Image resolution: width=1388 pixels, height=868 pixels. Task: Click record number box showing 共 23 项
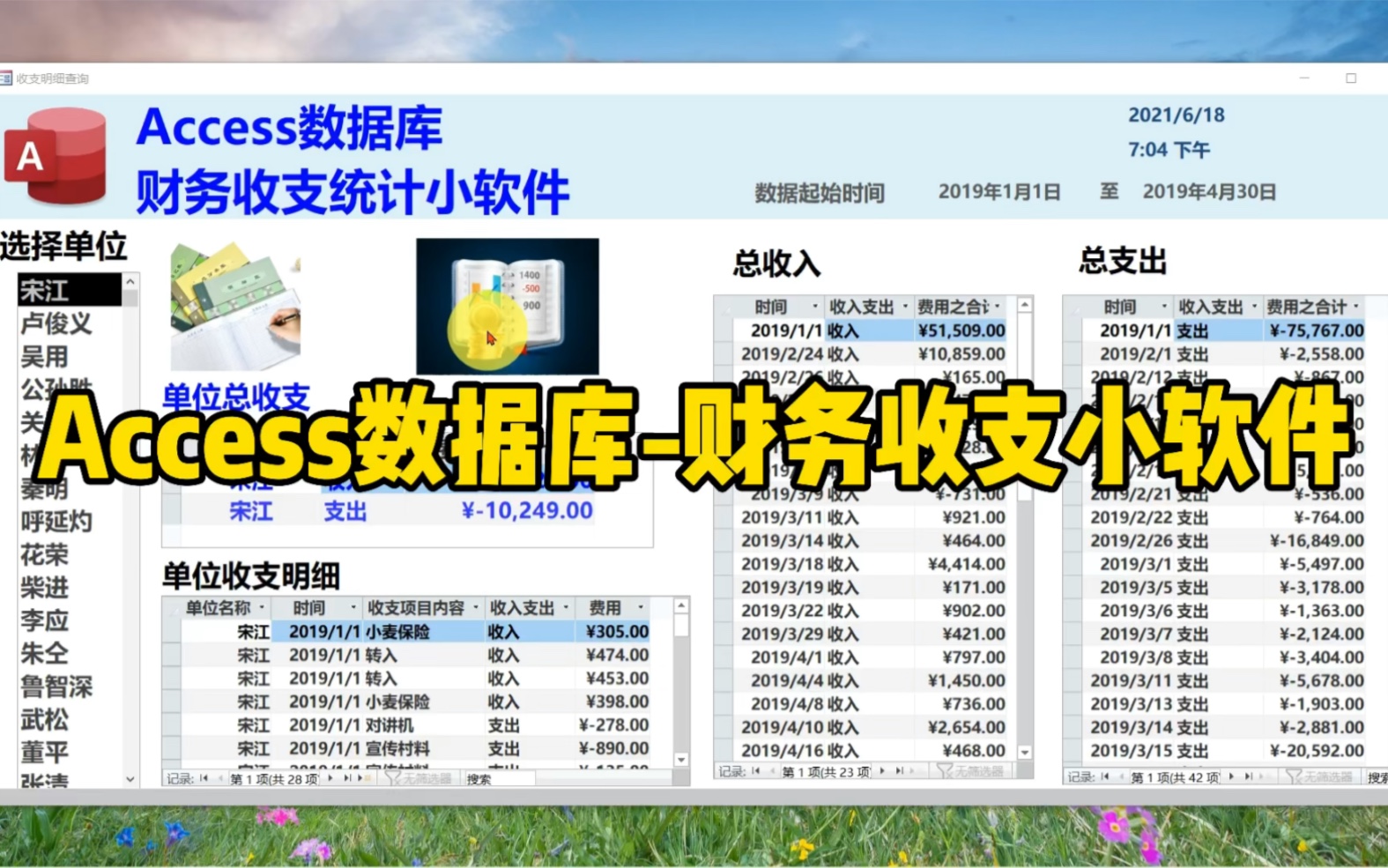pyautogui.click(x=827, y=771)
